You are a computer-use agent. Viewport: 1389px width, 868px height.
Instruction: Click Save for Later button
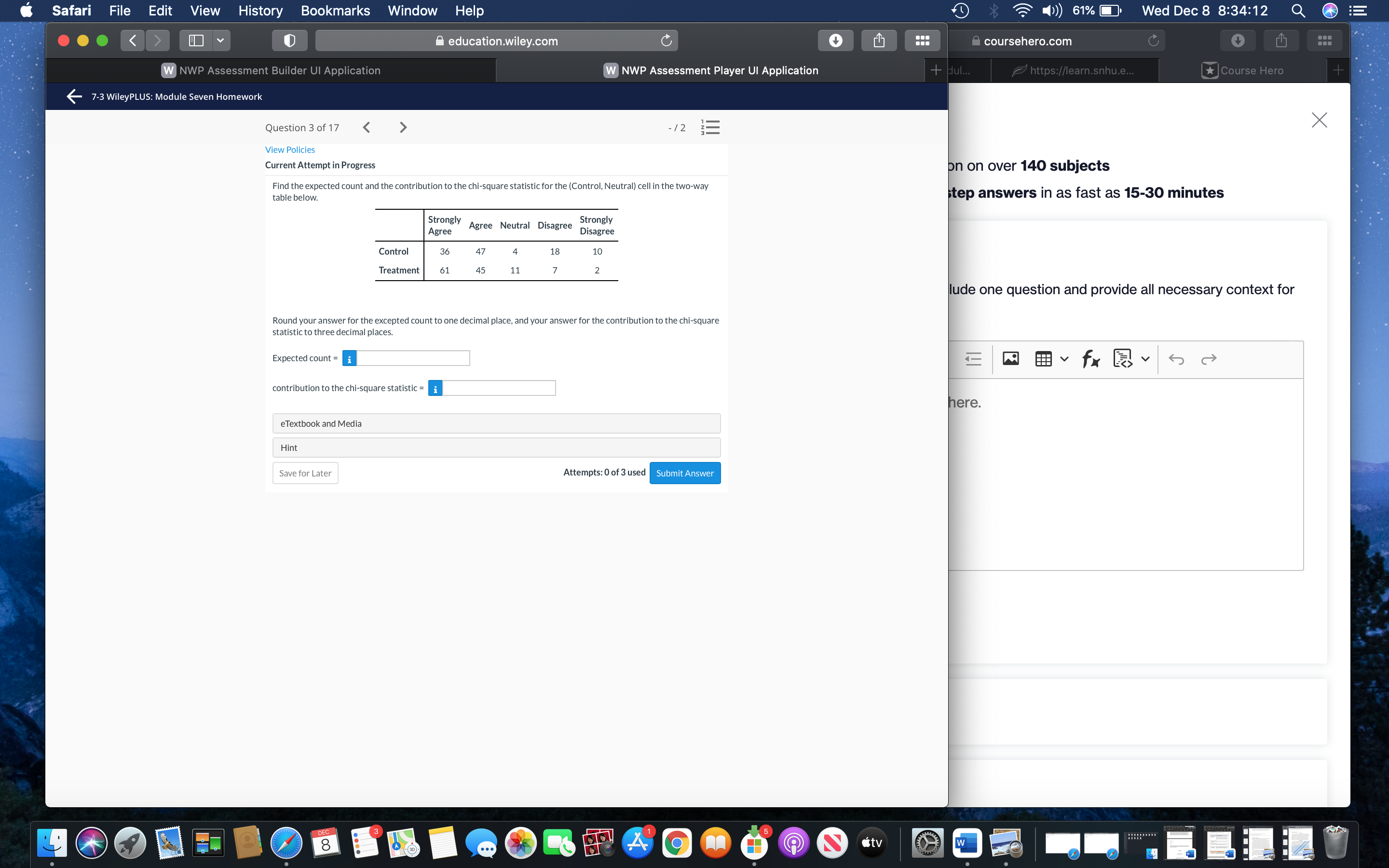[x=305, y=473]
